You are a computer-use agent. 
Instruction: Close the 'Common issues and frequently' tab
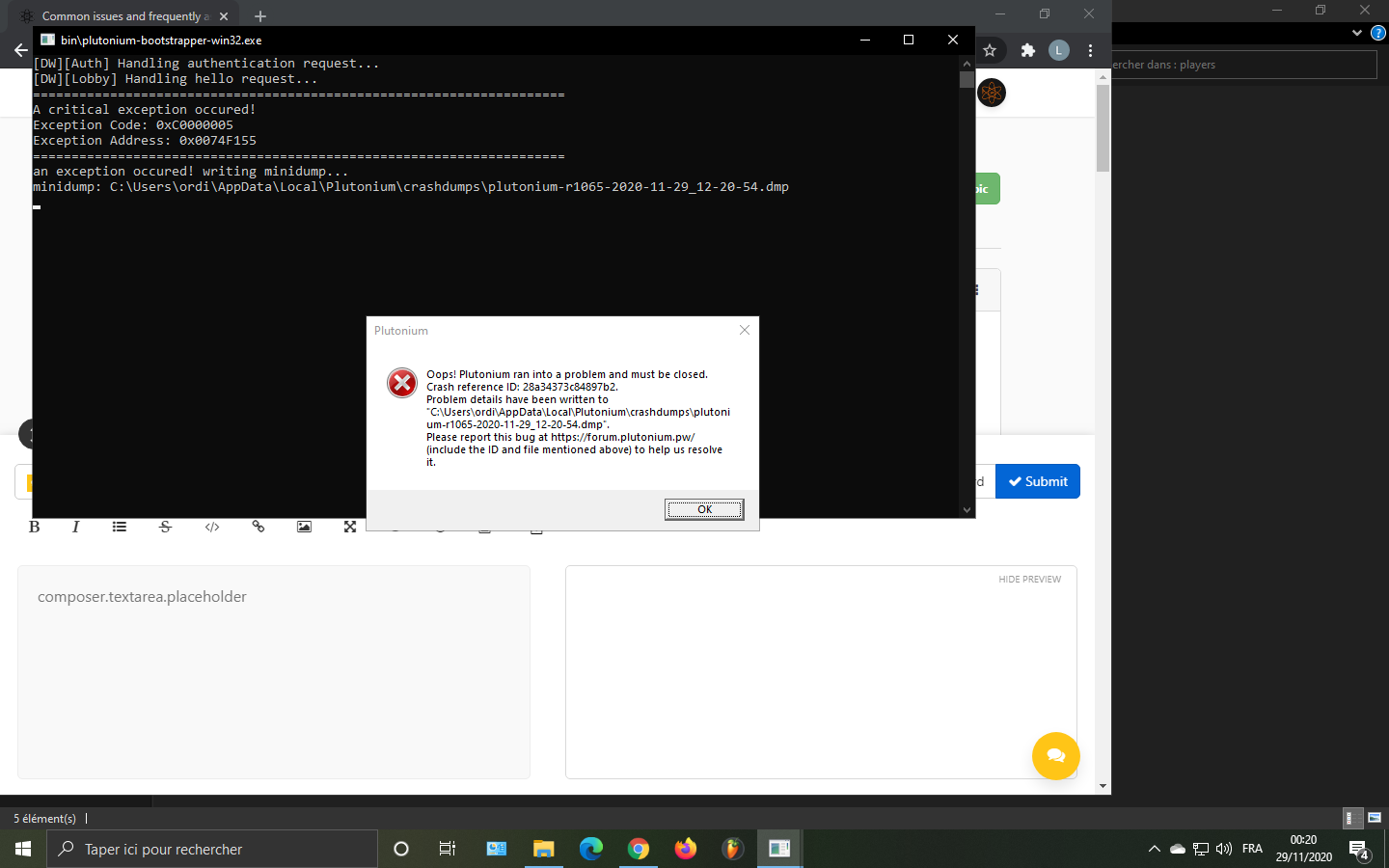click(x=224, y=16)
